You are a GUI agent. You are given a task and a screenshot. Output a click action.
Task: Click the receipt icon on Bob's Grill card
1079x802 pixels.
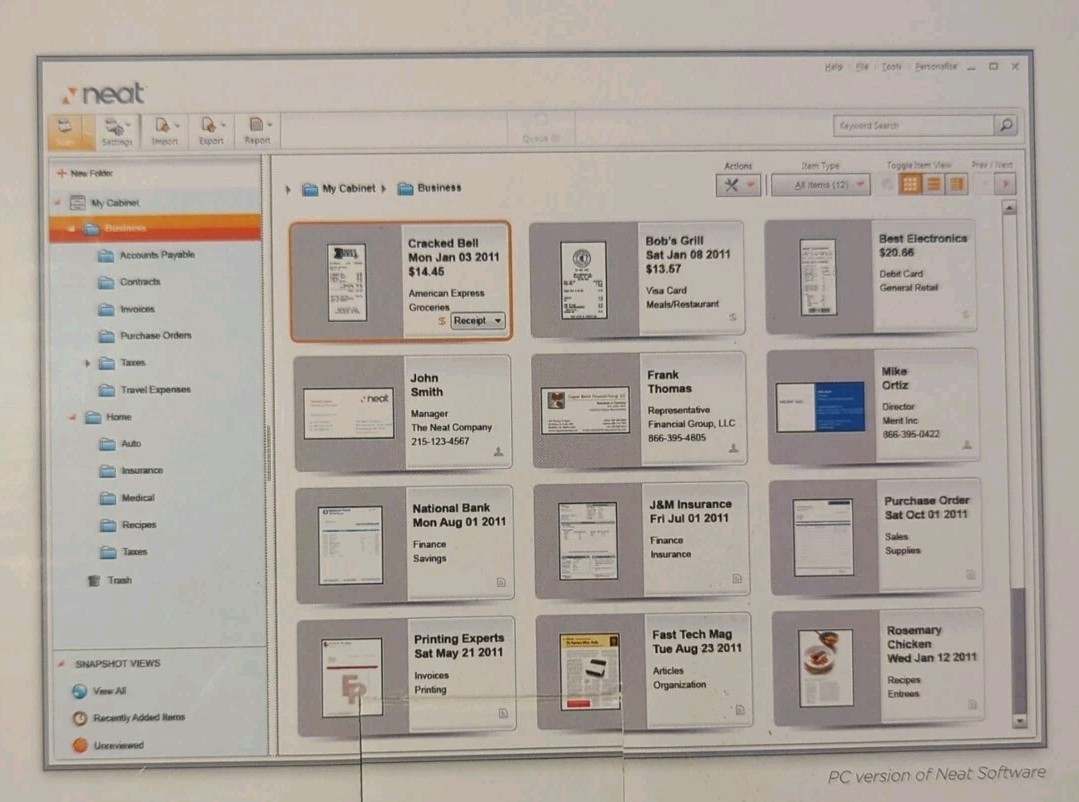tap(732, 317)
